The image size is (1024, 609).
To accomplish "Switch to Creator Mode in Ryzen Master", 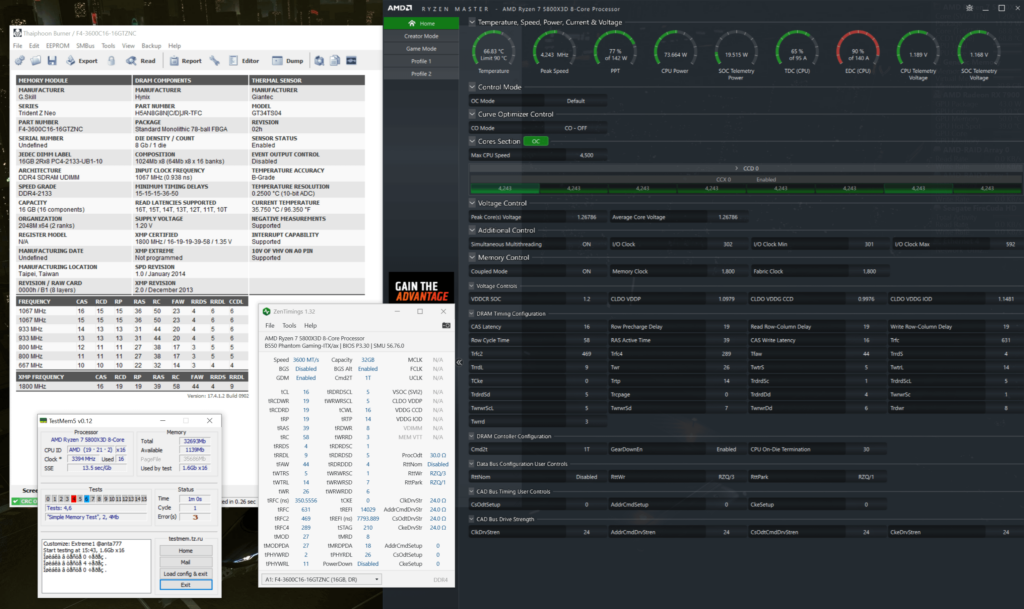I will [x=421, y=36].
